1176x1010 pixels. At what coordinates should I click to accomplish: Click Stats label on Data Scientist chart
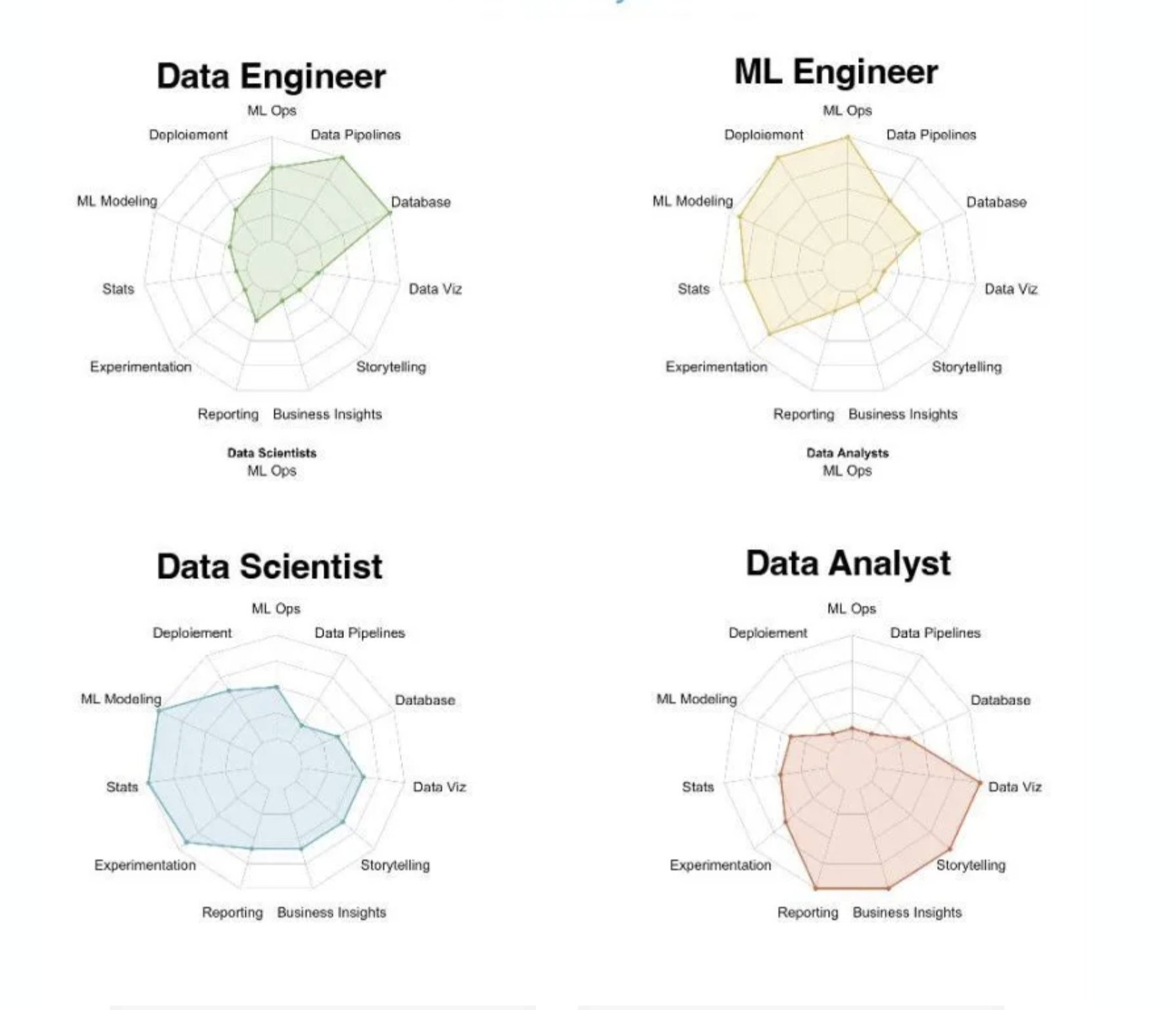pos(122,787)
